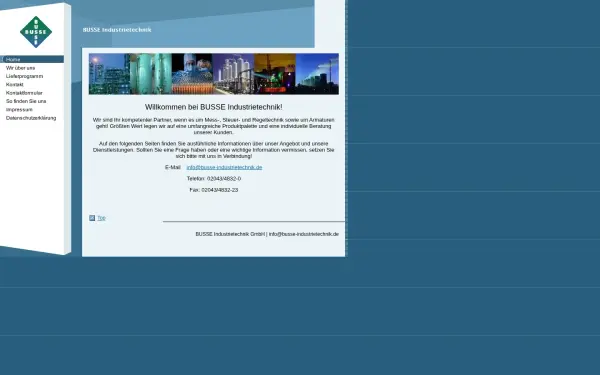This screenshot has height=375, width=600.
Task: Go to Lieferprogramm
Action: point(24,76)
